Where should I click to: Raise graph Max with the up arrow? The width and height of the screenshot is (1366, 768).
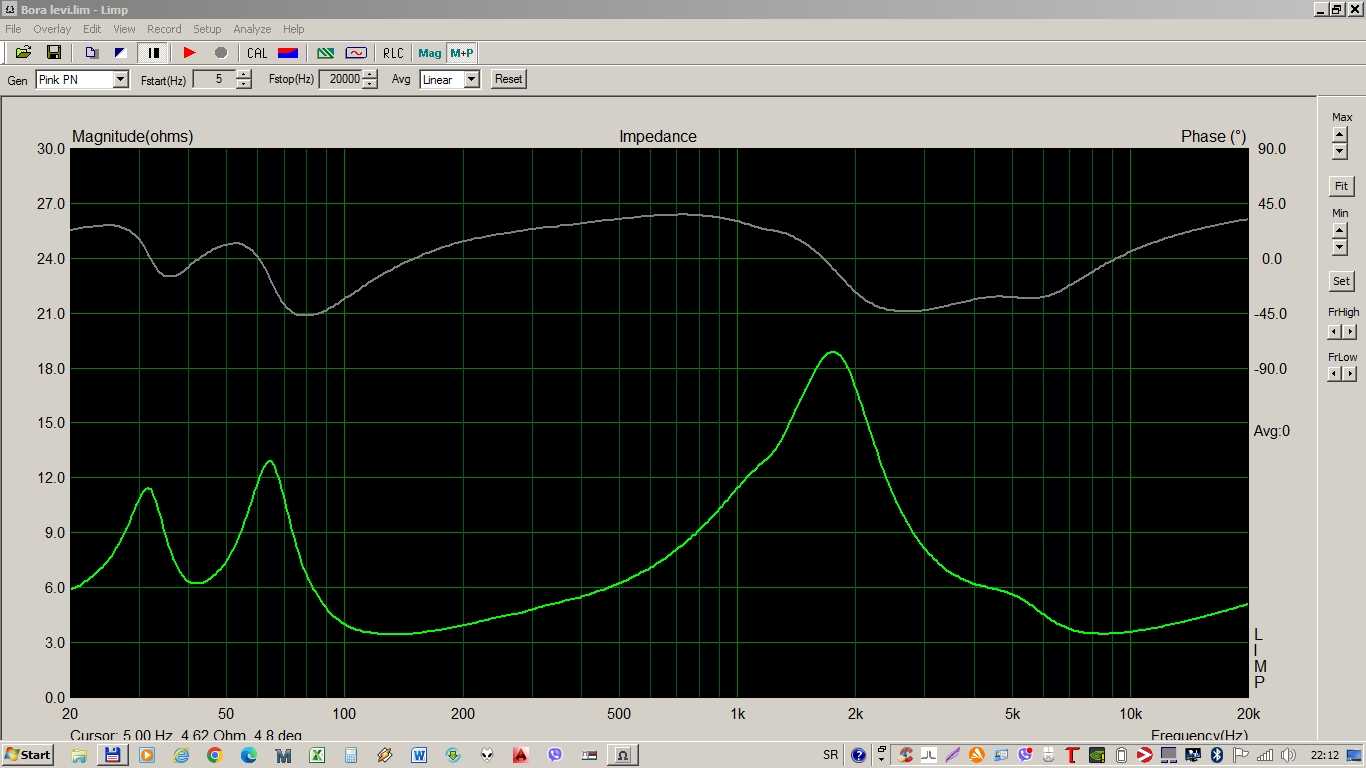pyautogui.click(x=1340, y=135)
